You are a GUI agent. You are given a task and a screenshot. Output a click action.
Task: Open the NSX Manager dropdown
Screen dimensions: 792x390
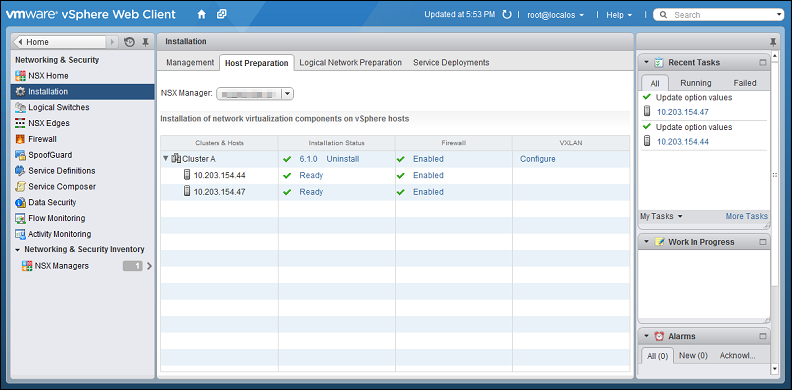click(x=287, y=93)
